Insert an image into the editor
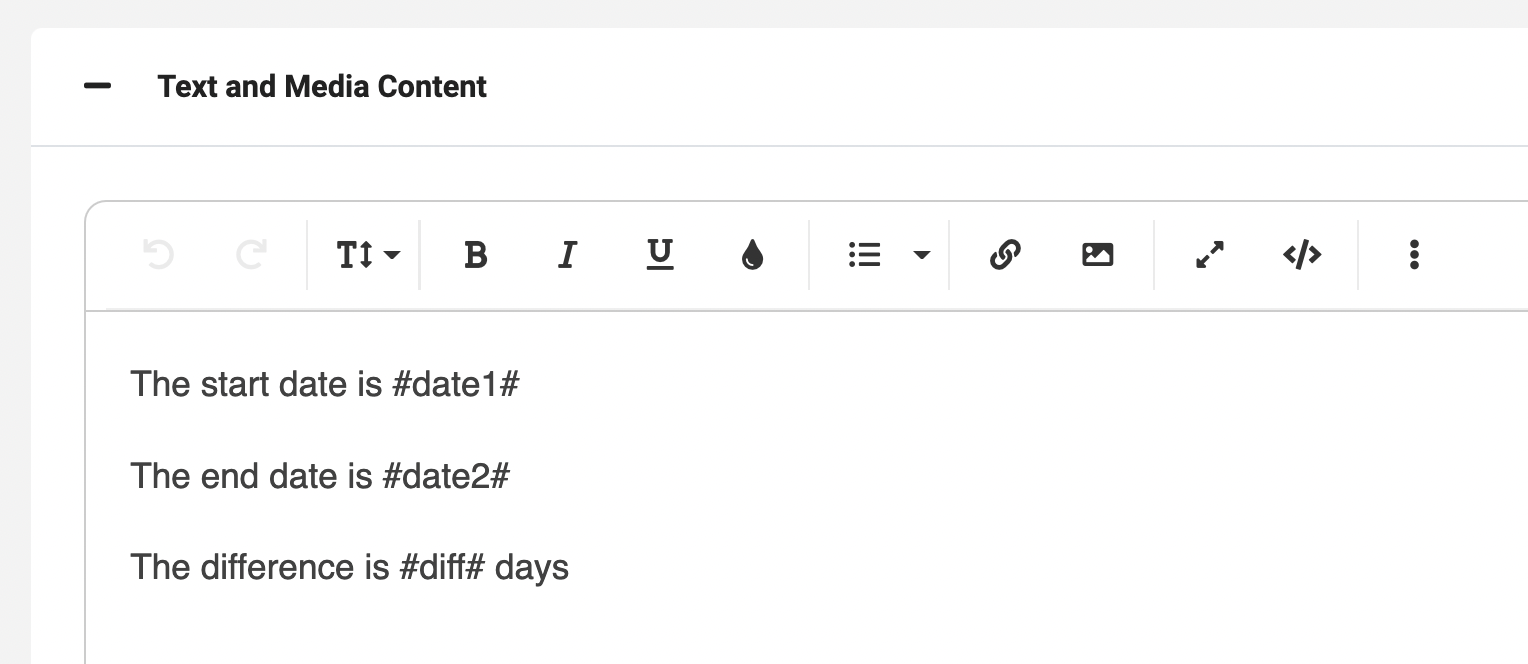1528x664 pixels. 1097,255
